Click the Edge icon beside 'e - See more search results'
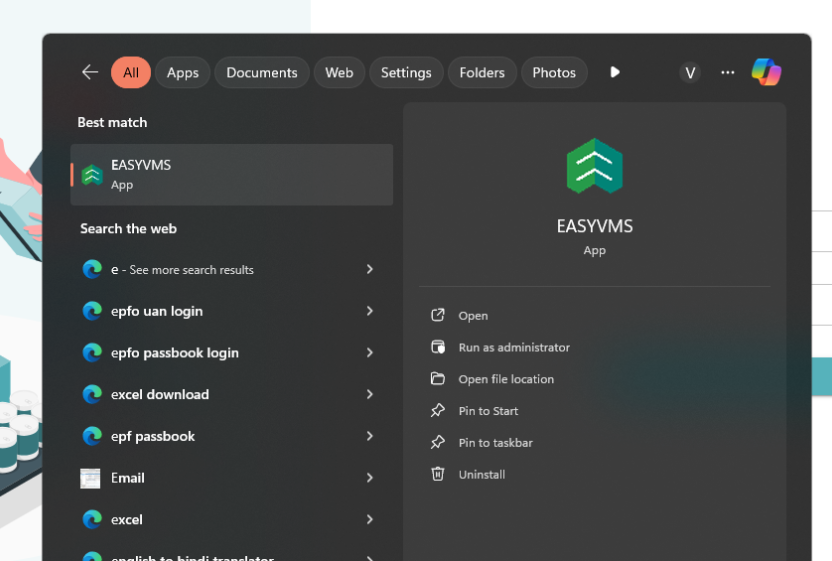 92,269
